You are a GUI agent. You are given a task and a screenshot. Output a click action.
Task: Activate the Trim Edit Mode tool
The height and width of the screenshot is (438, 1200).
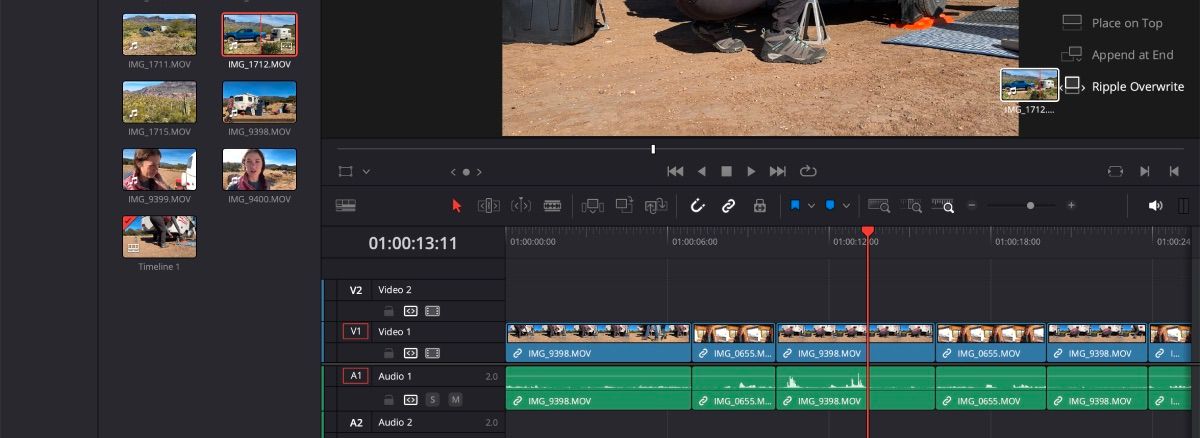click(488, 205)
